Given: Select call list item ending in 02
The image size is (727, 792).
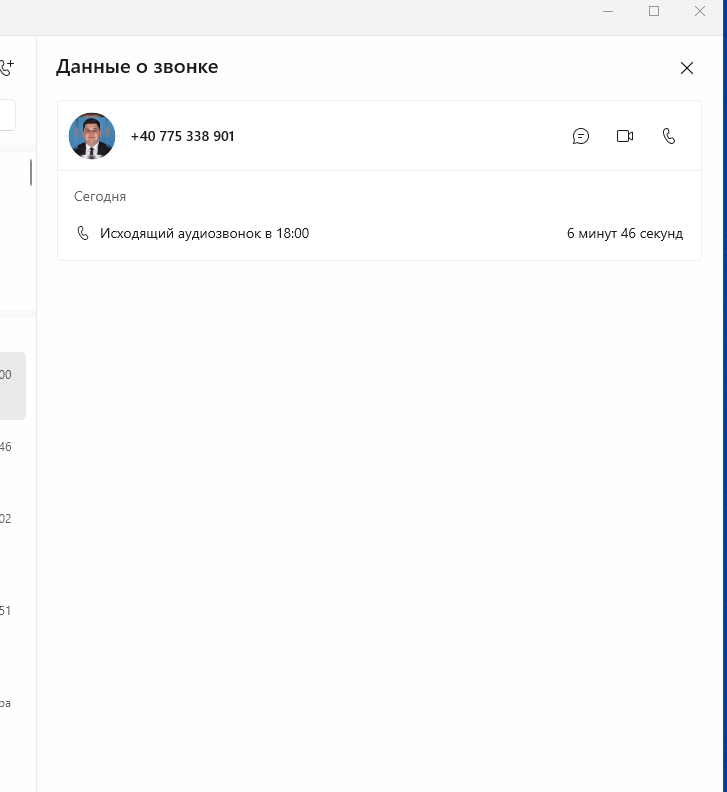Looking at the screenshot, I should pyautogui.click(x=13, y=529).
